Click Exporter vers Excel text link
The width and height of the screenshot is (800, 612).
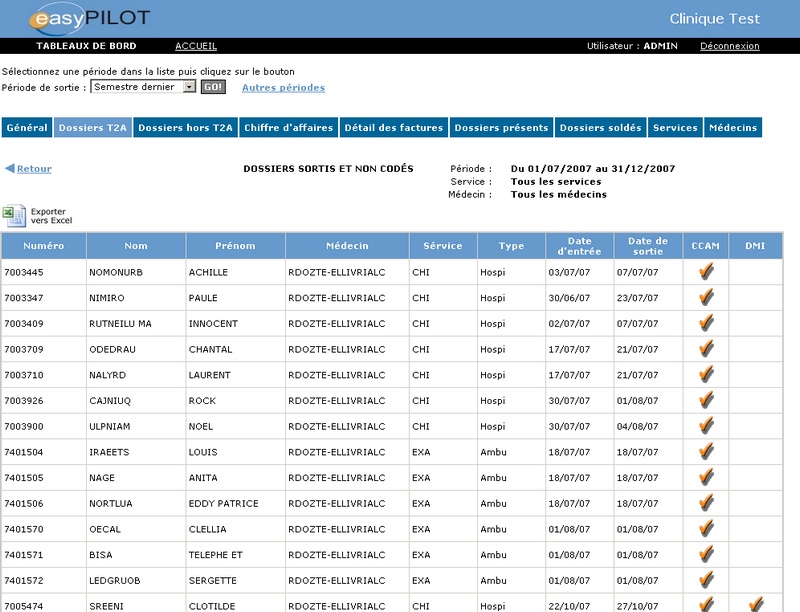pos(51,216)
